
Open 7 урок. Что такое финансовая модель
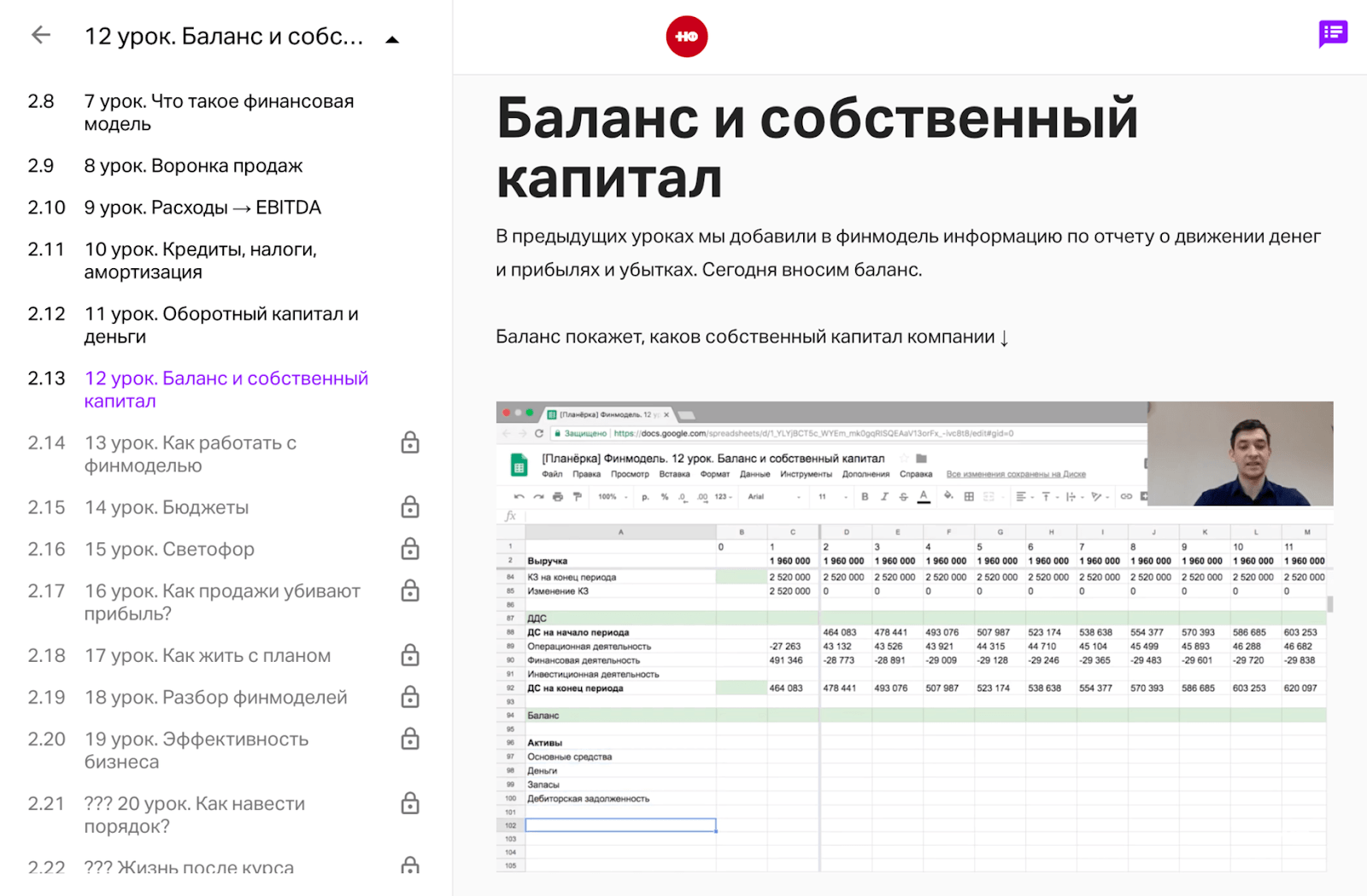(x=218, y=113)
